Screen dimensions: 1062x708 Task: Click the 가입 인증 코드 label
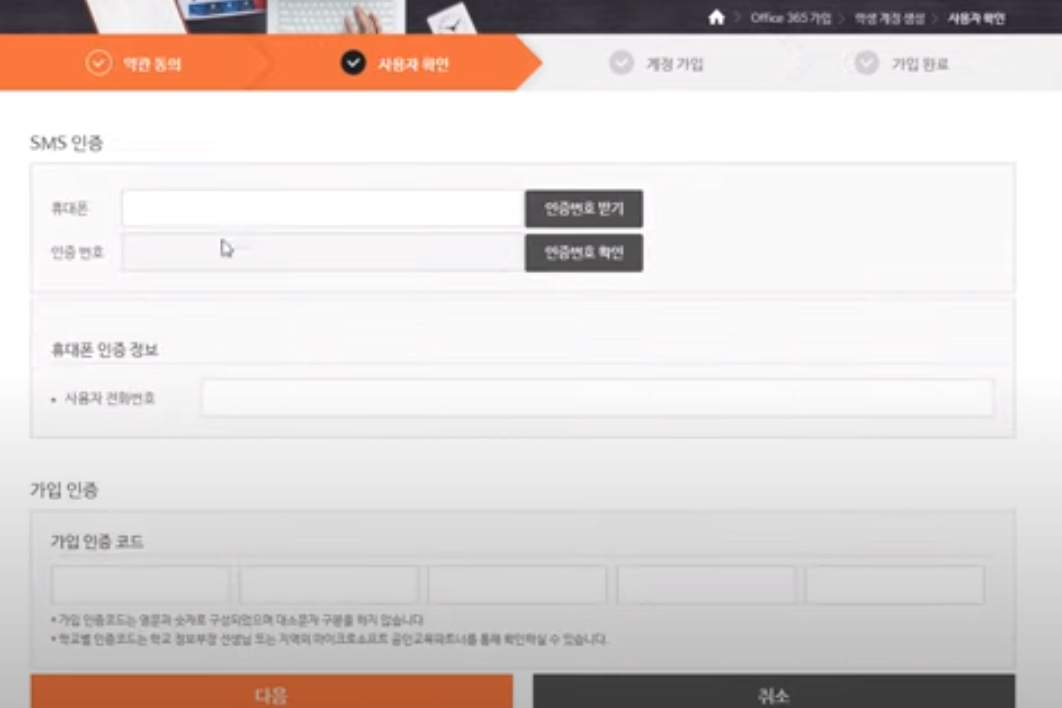pos(97,541)
